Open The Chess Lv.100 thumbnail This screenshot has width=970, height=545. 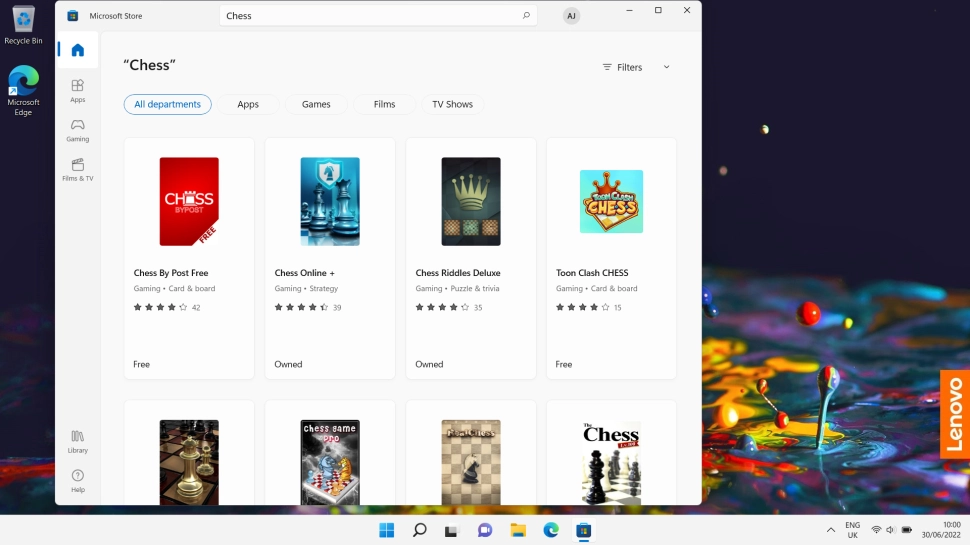[x=611, y=462]
